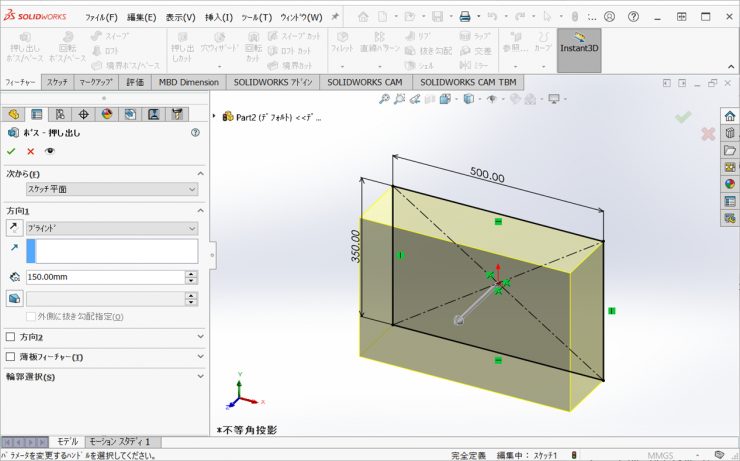Enable the 方向2 checkbox
The height and width of the screenshot is (461, 740).
(x=11, y=337)
